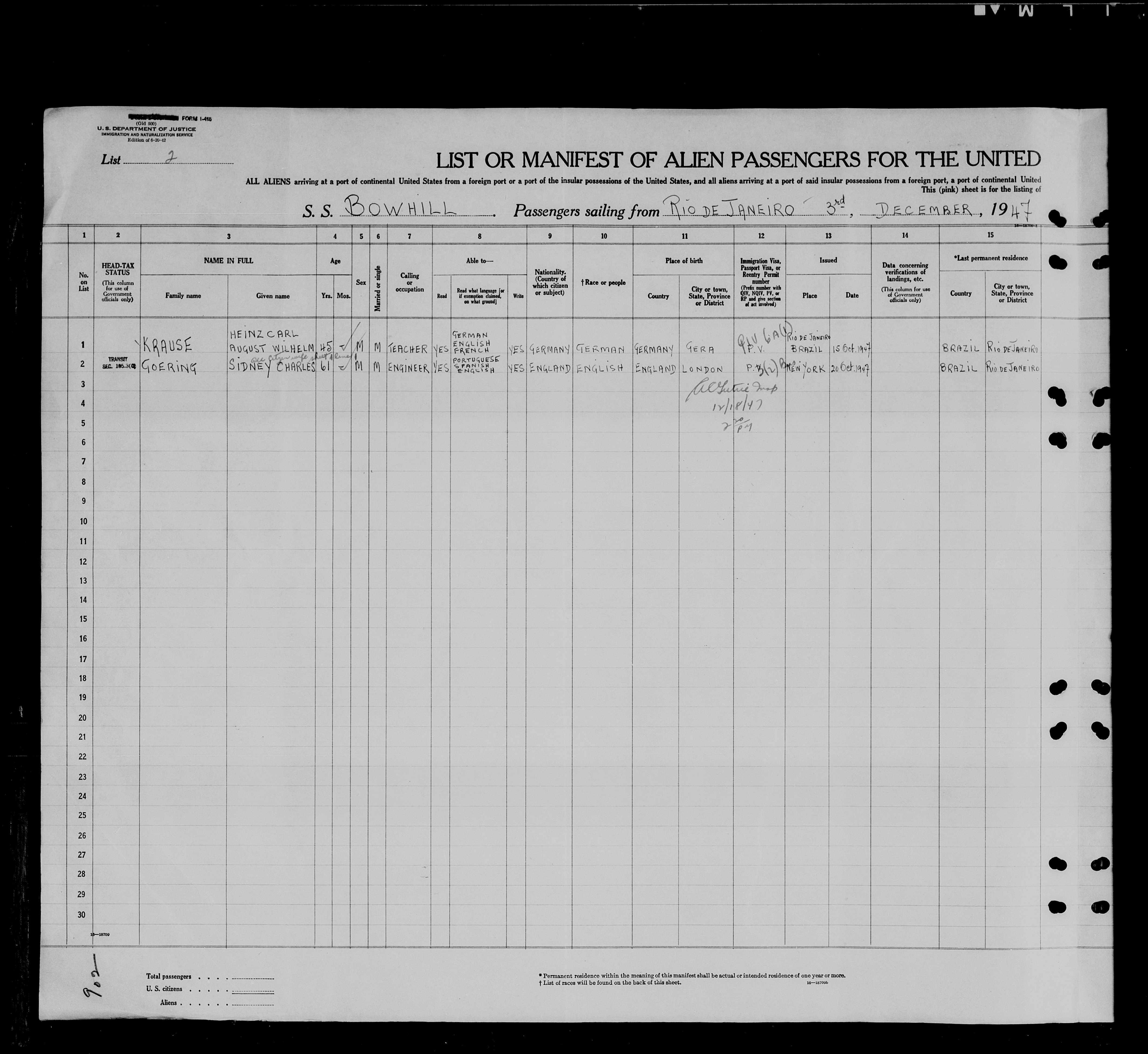
Task: Click the Nationality column header
Action: [549, 282]
